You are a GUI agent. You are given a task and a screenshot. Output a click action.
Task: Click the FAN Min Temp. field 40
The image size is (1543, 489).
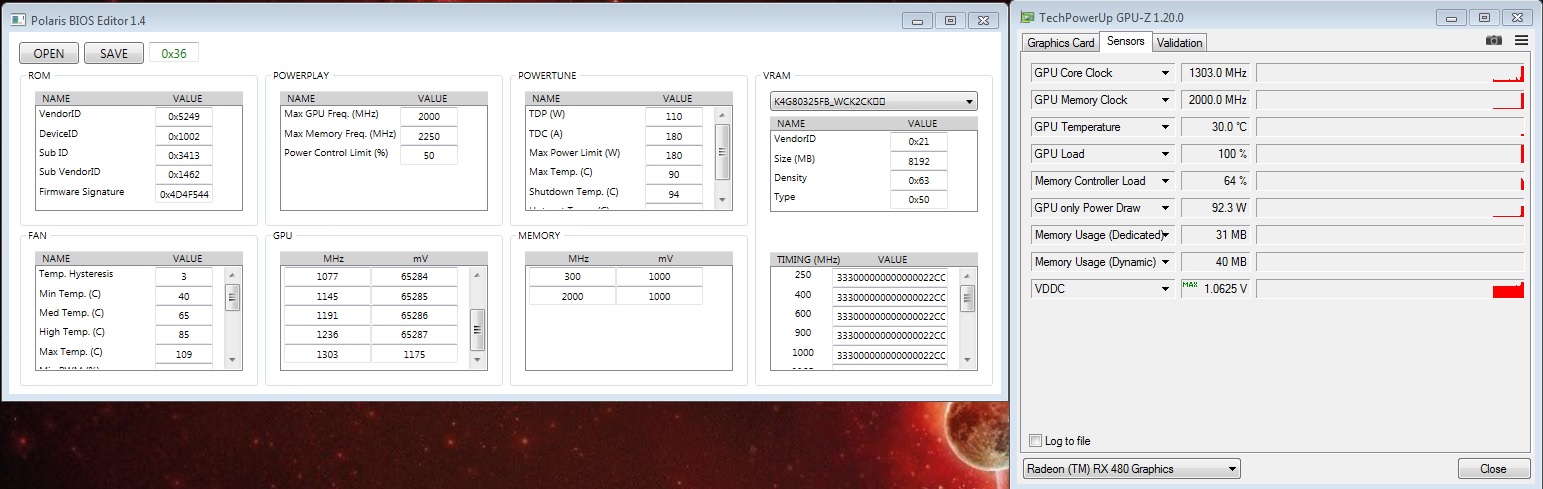pos(184,296)
